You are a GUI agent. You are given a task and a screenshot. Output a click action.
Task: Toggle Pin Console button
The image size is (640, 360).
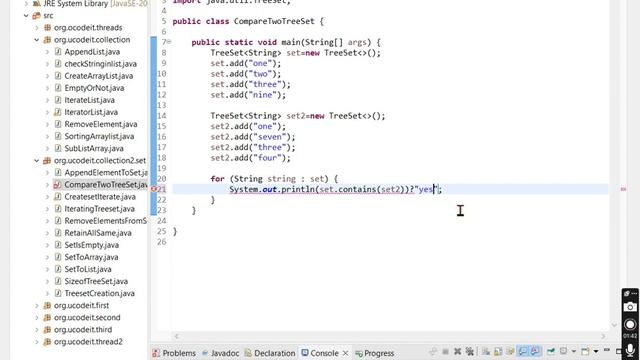[x=551, y=351]
